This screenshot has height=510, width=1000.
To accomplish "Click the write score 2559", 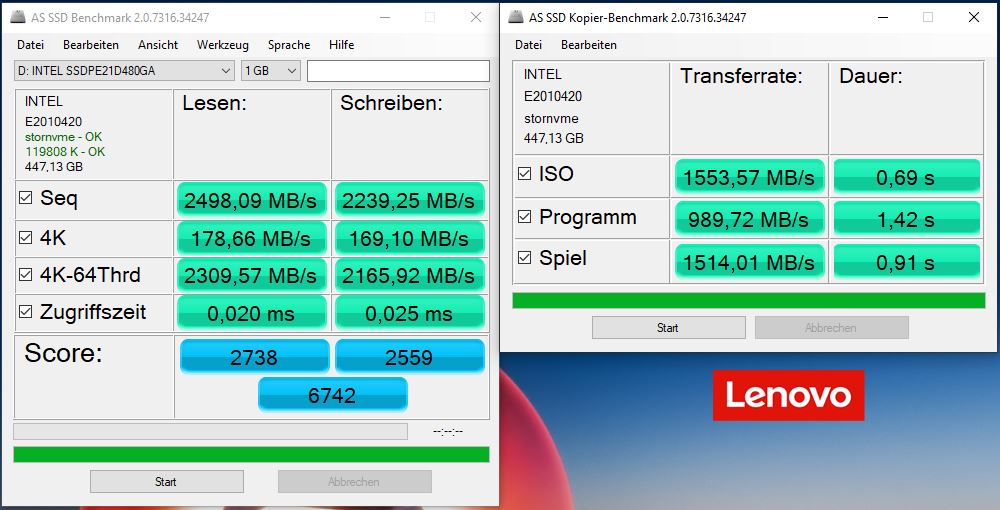I will click(409, 356).
